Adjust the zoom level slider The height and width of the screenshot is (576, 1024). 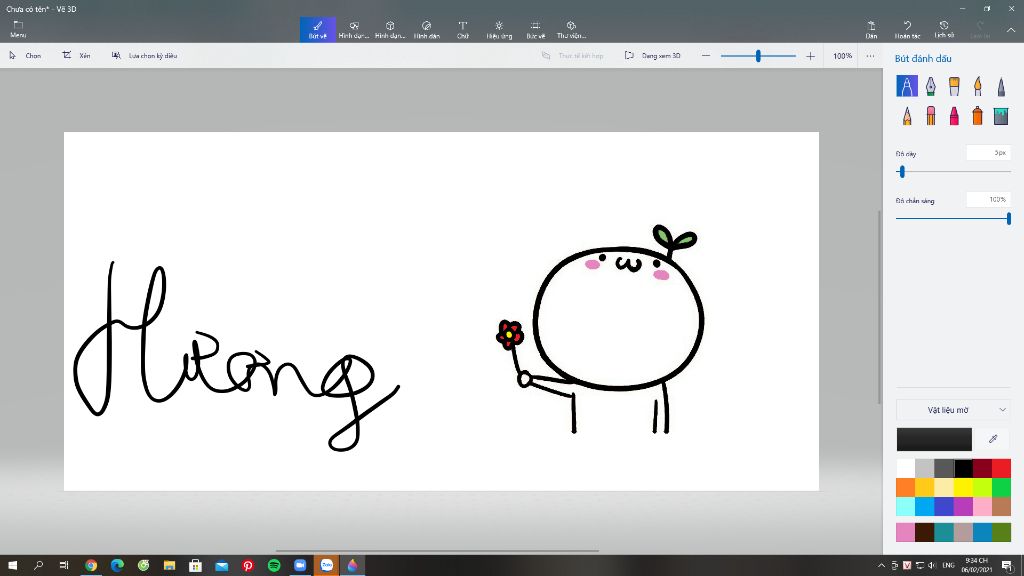(758, 56)
